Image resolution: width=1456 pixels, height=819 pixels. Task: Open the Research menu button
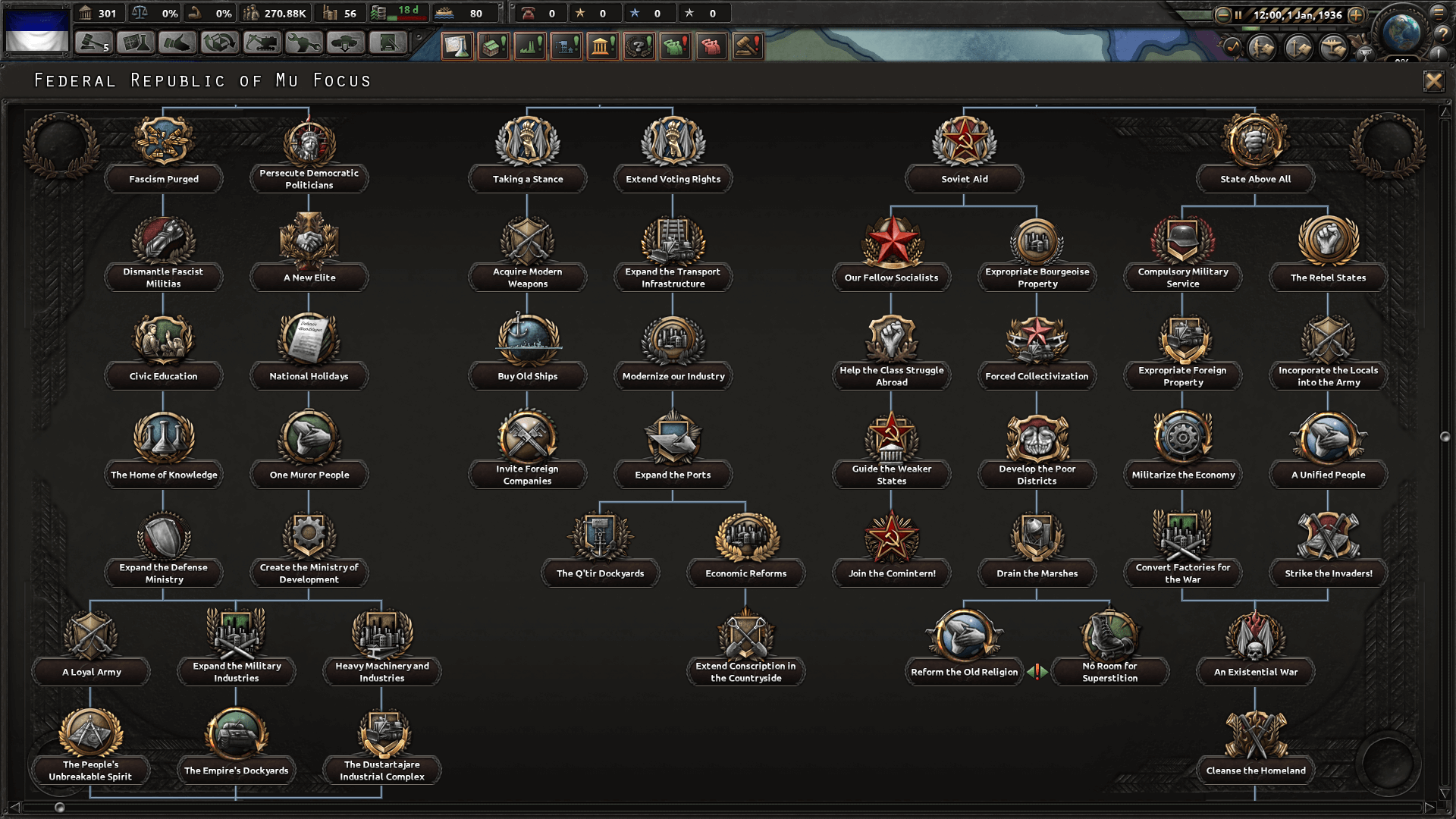click(136, 43)
